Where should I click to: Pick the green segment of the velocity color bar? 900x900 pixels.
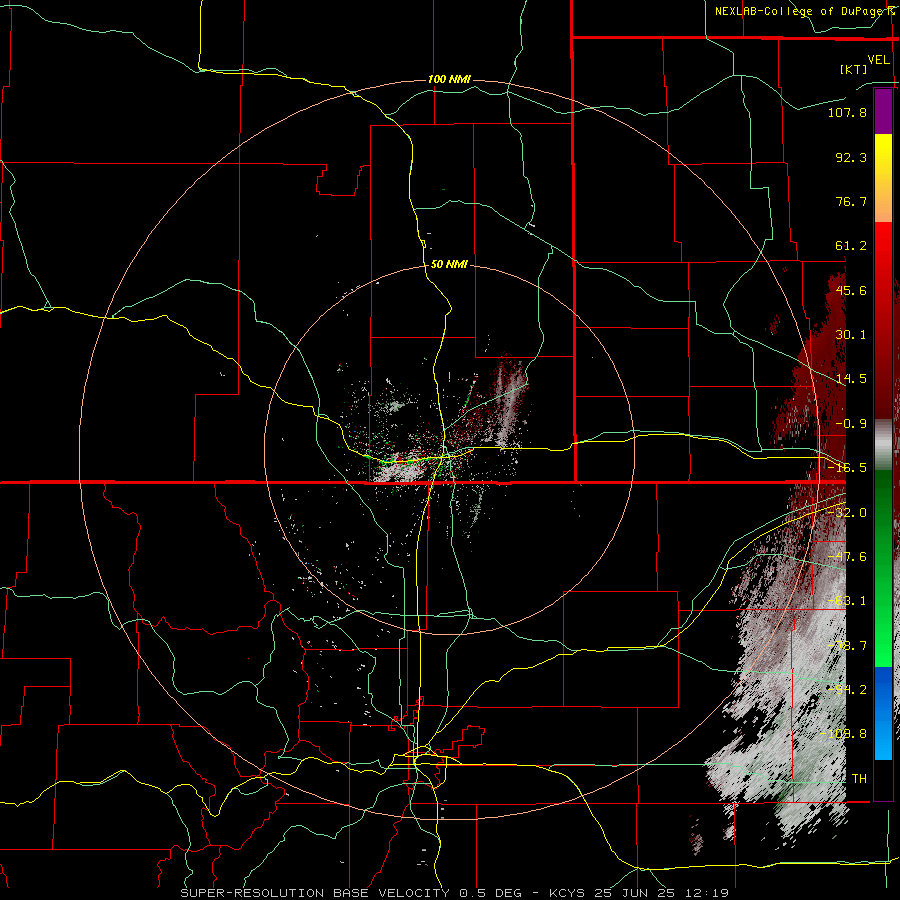(x=883, y=568)
